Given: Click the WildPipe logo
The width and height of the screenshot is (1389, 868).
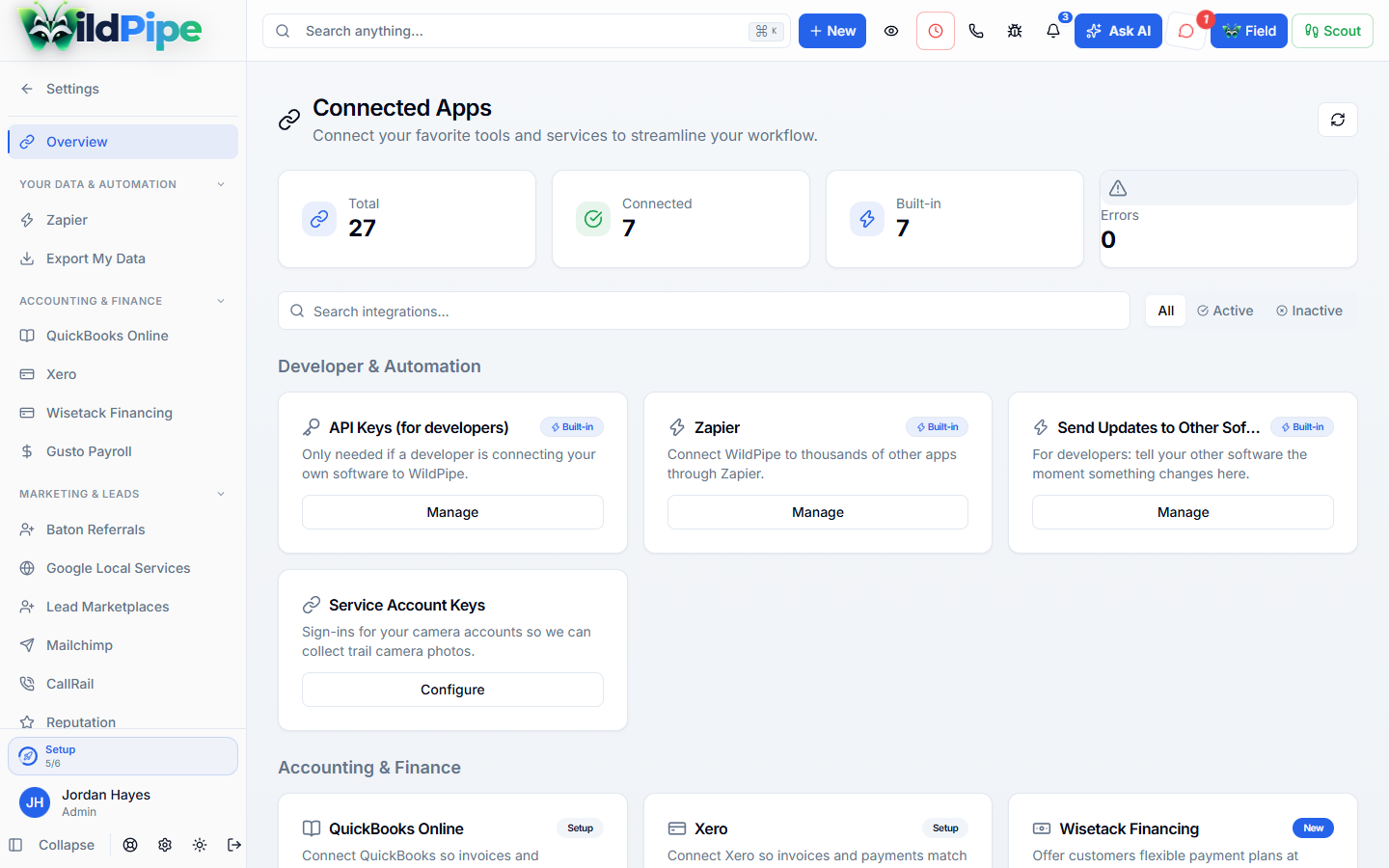Looking at the screenshot, I should pos(111,29).
